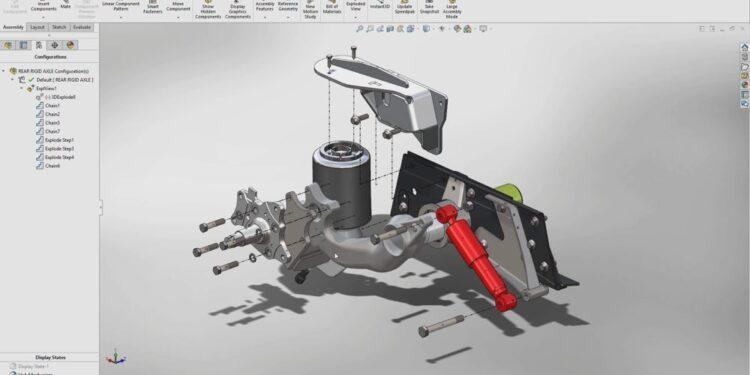Click the red shock absorber part
This screenshot has width=750, height=375.
[474, 257]
